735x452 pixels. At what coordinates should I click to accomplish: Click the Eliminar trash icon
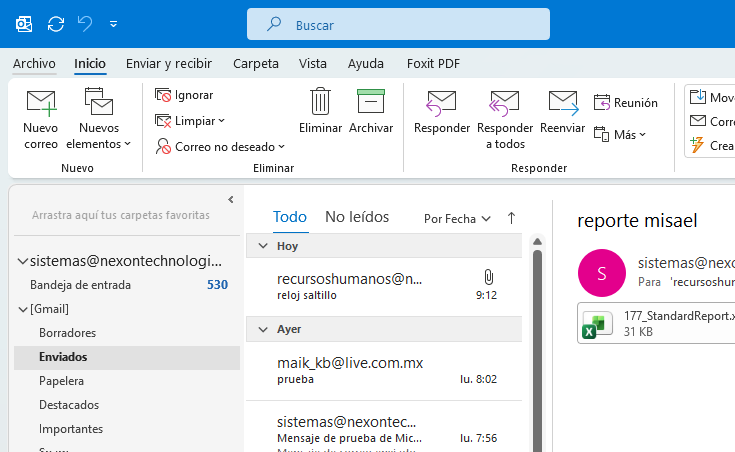[321, 101]
